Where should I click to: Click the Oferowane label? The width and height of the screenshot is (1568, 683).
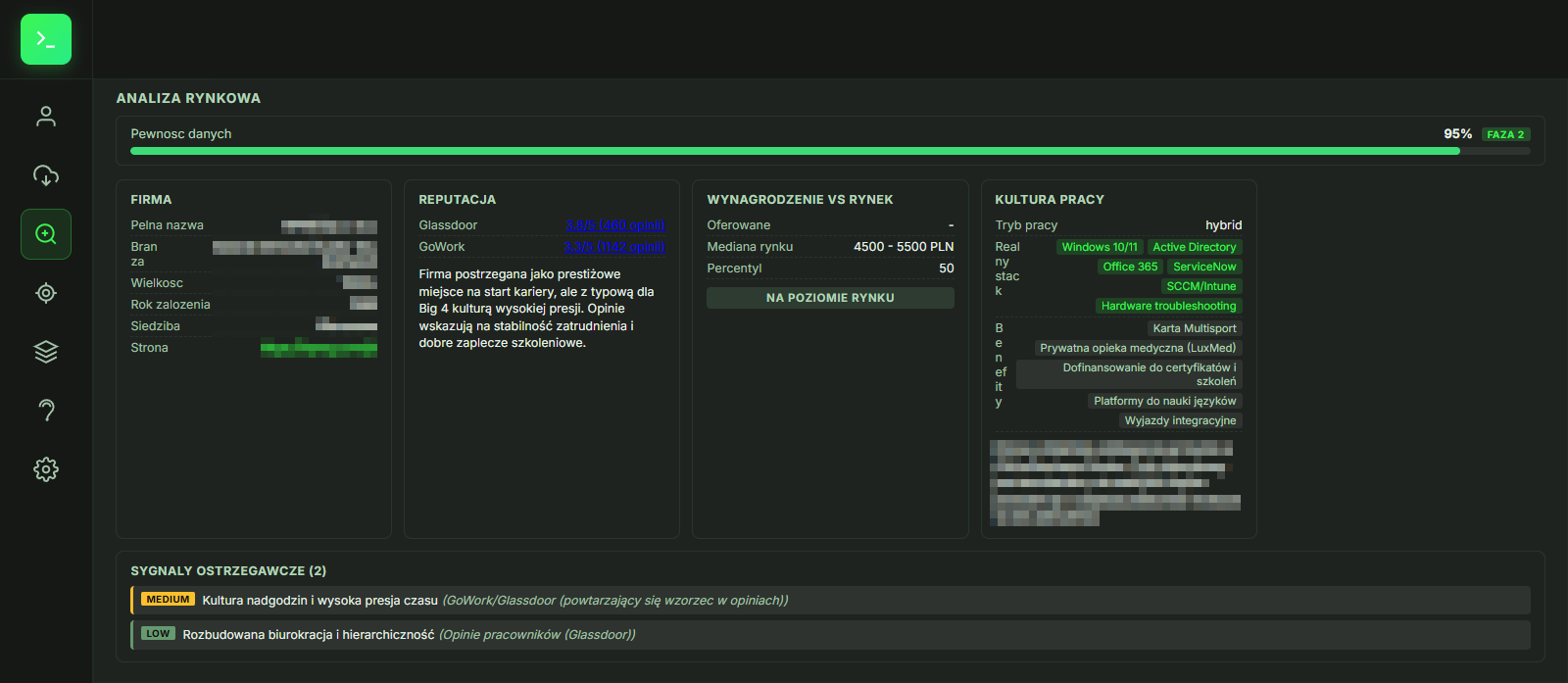click(738, 225)
